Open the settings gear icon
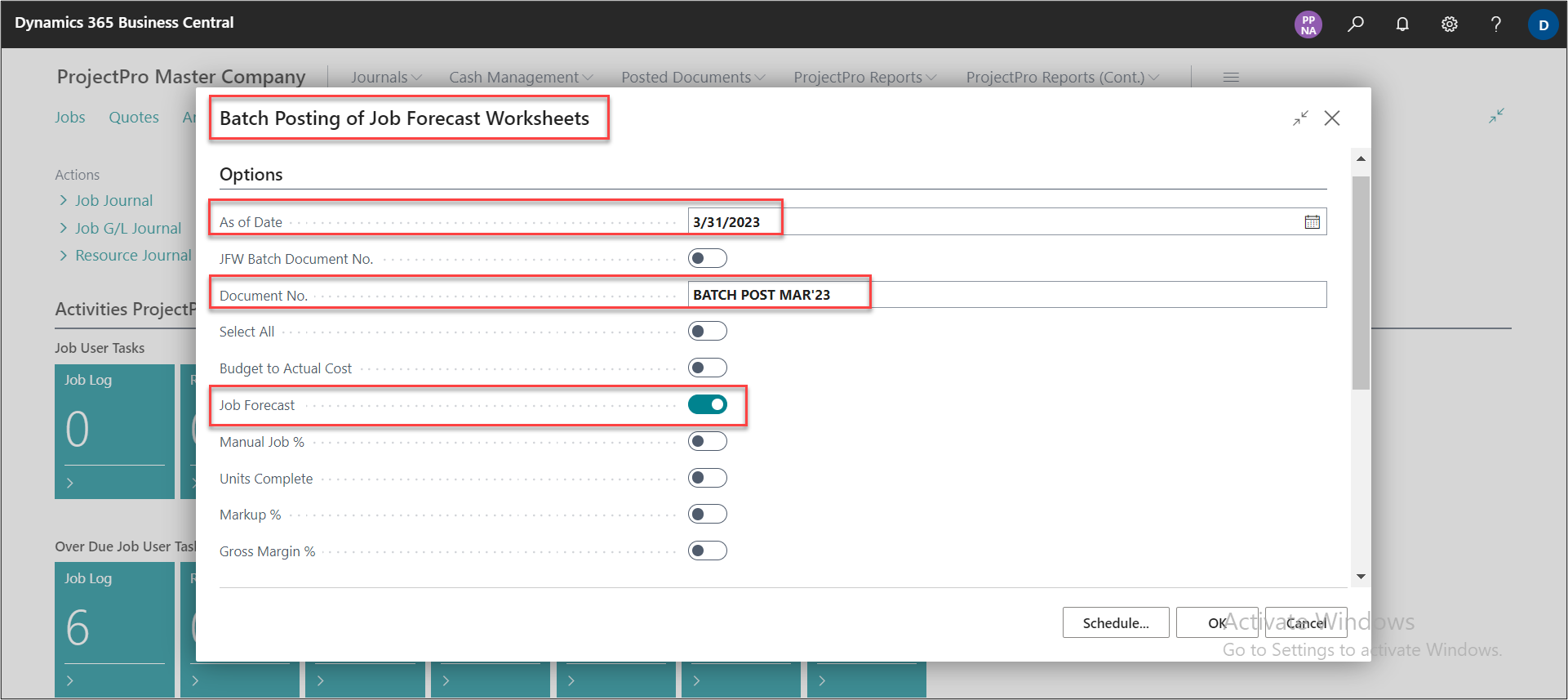 1450,24
